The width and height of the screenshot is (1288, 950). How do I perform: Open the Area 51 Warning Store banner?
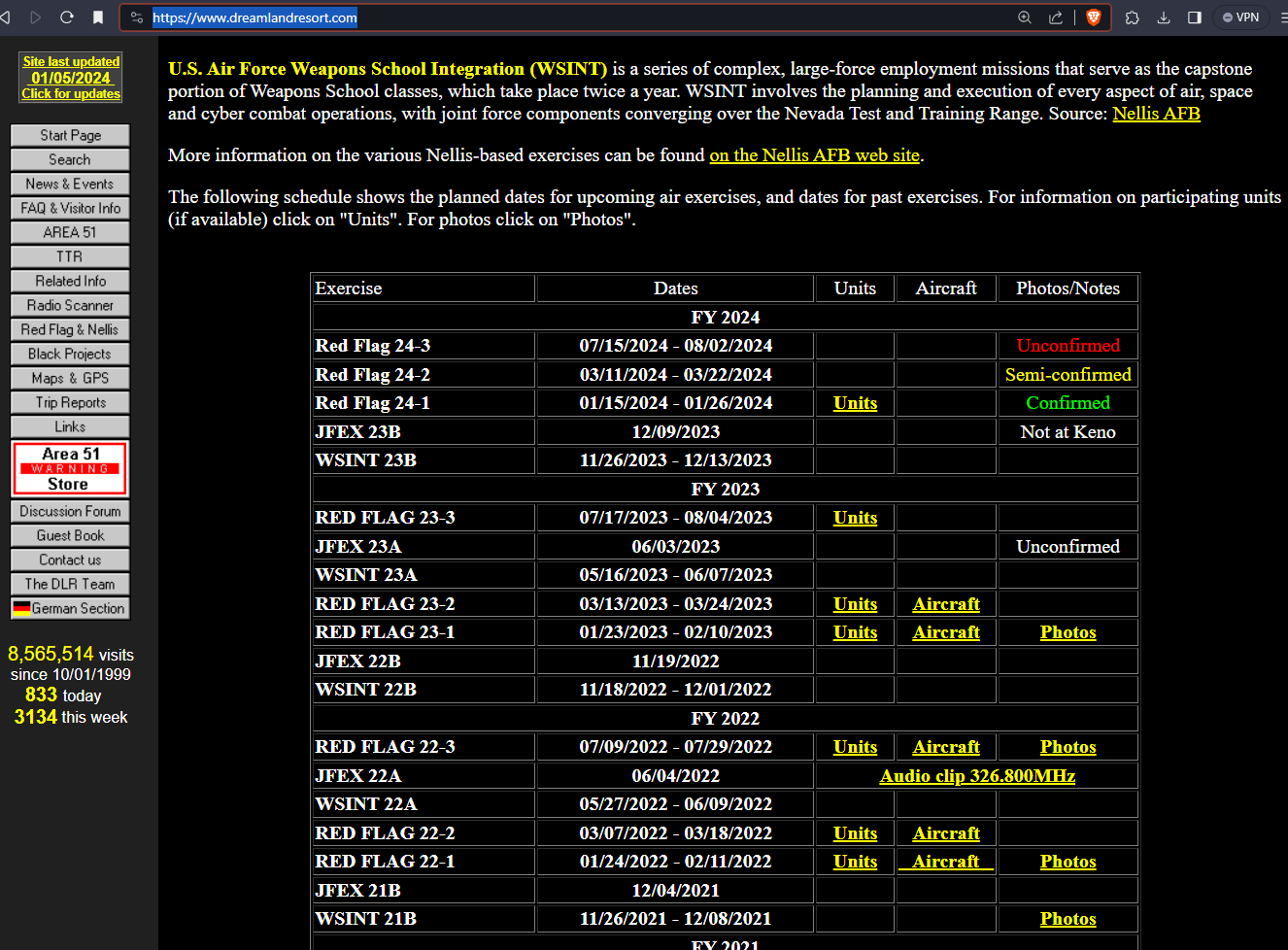click(x=70, y=468)
